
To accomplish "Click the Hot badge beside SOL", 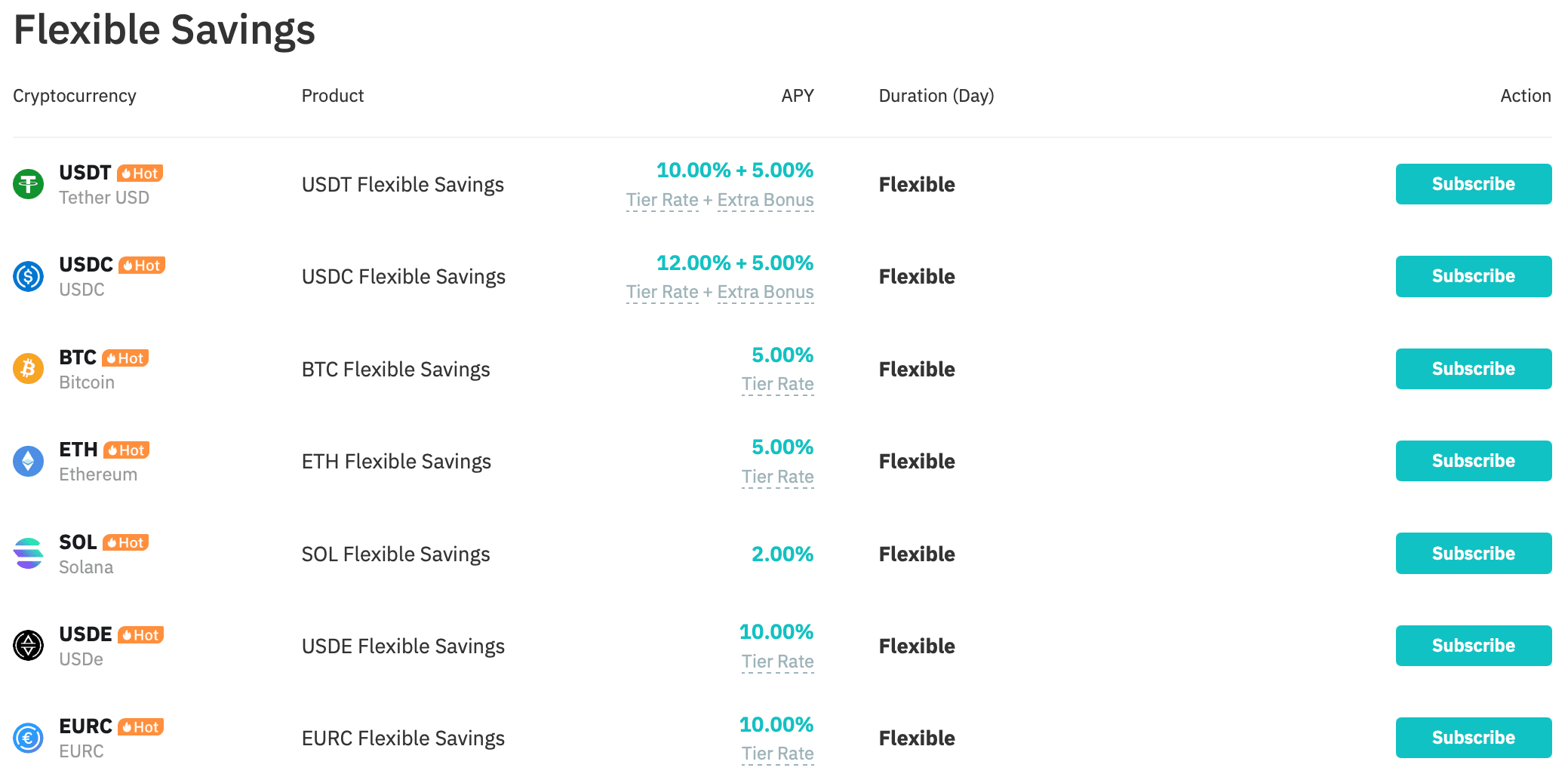I will pyautogui.click(x=126, y=543).
